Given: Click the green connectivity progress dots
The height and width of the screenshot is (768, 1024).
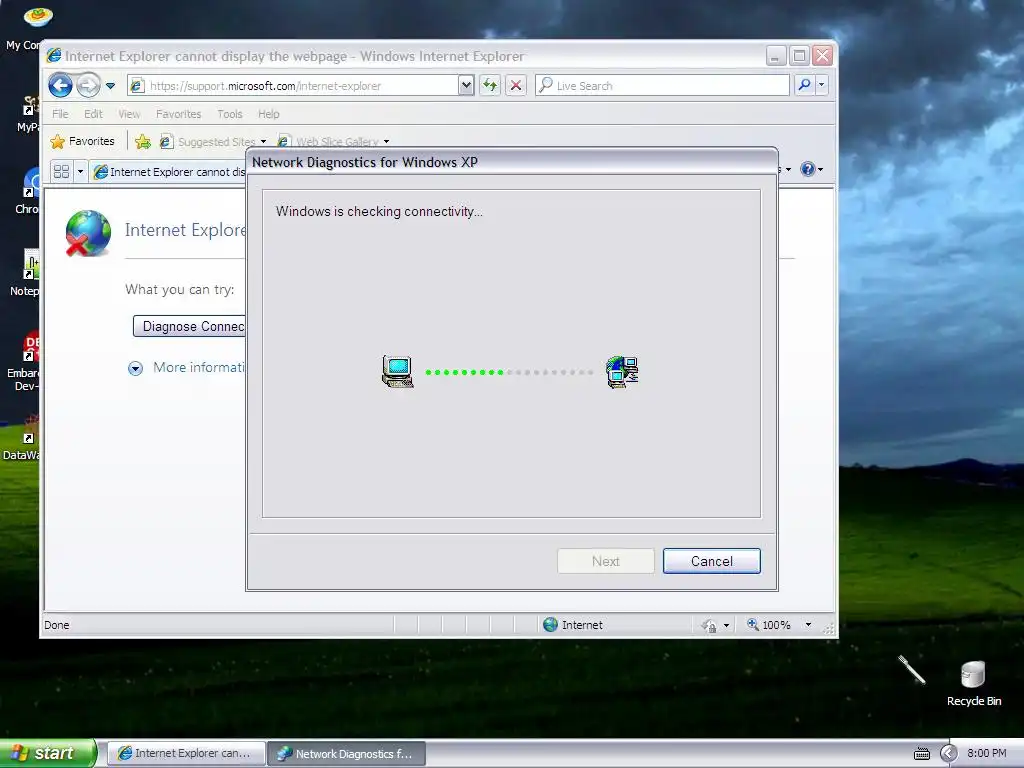Looking at the screenshot, I should (x=464, y=372).
